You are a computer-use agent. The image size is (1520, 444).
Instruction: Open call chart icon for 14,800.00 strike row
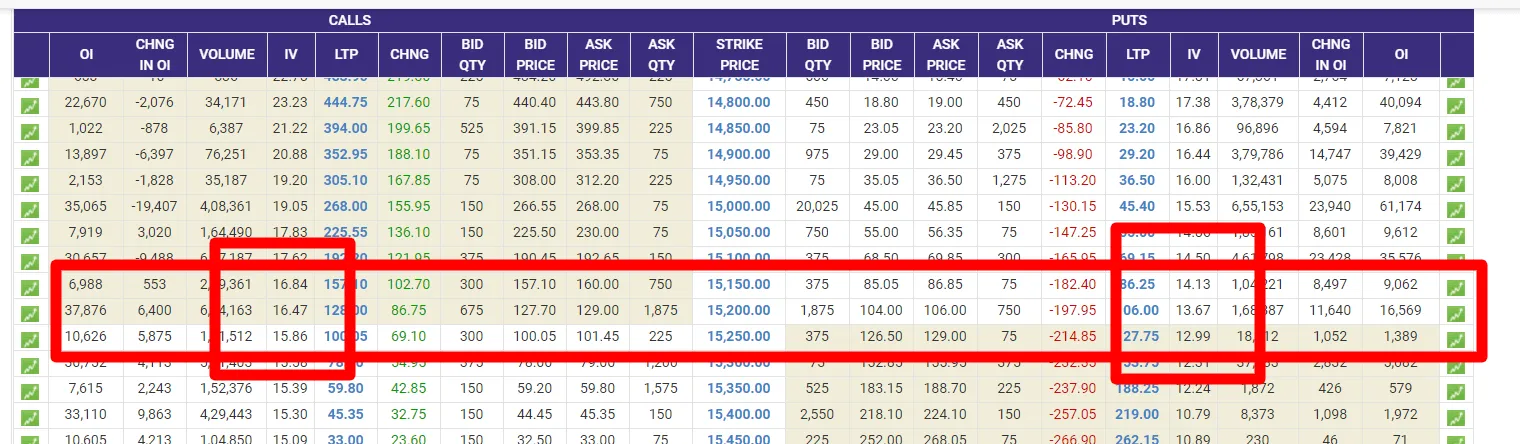tap(30, 105)
